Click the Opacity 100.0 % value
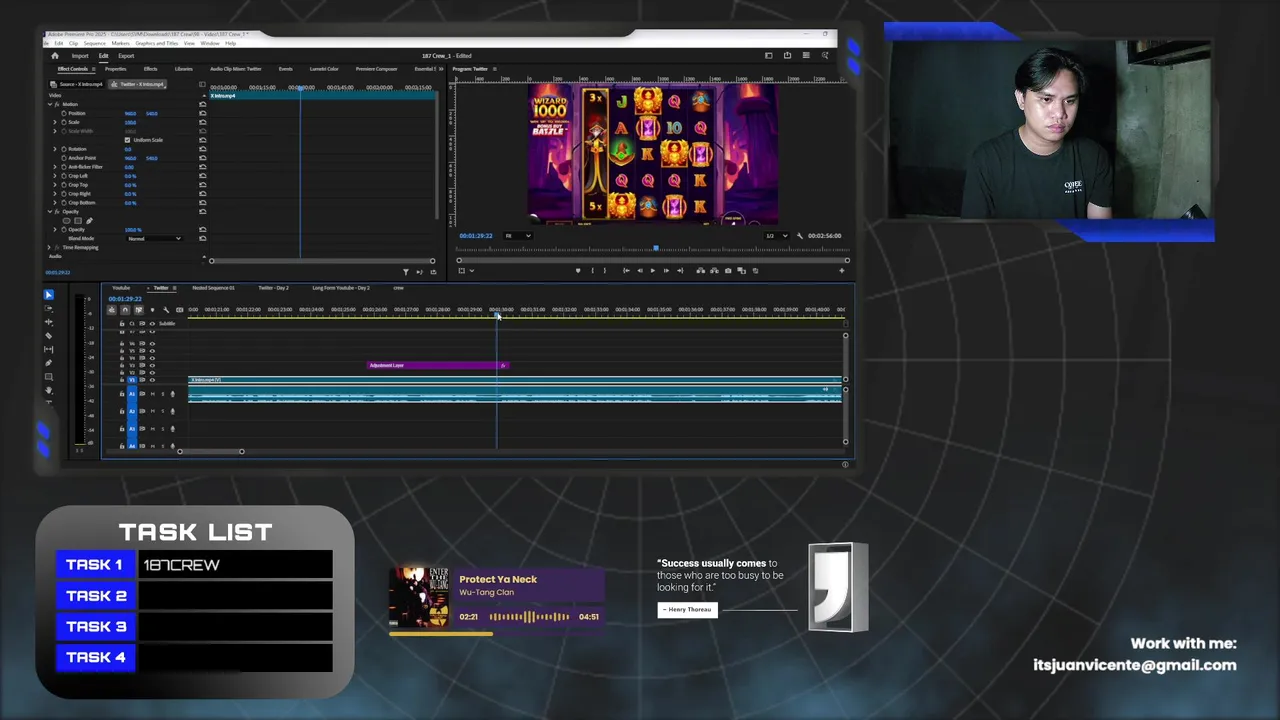This screenshot has width=1280, height=720. click(x=133, y=230)
